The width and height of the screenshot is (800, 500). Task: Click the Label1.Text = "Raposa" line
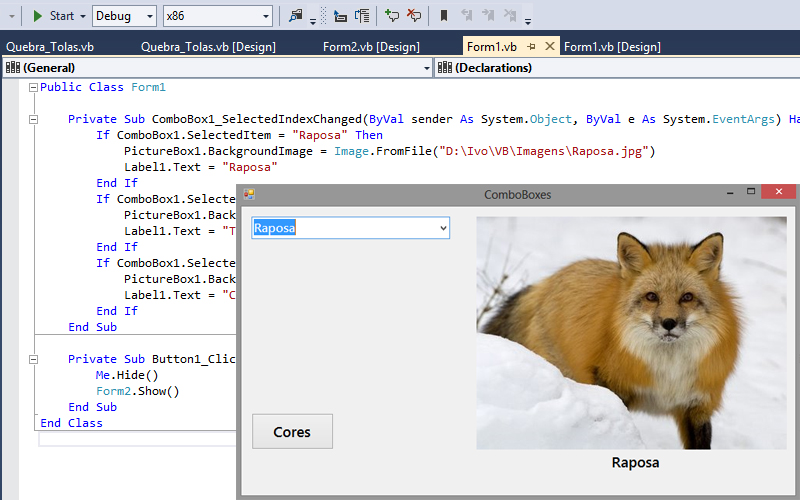click(x=201, y=167)
